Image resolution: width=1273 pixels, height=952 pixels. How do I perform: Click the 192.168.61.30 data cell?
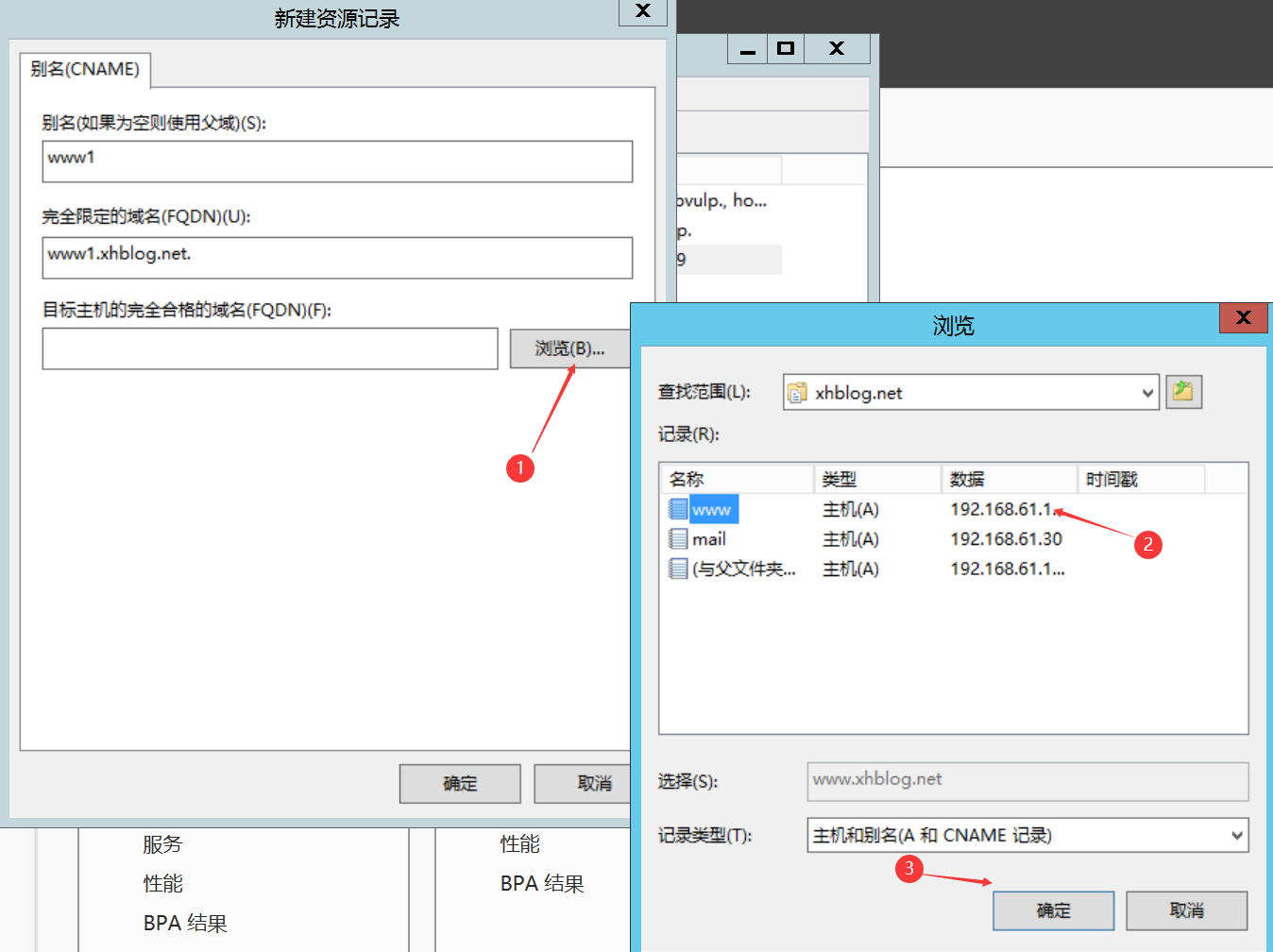tap(1006, 539)
